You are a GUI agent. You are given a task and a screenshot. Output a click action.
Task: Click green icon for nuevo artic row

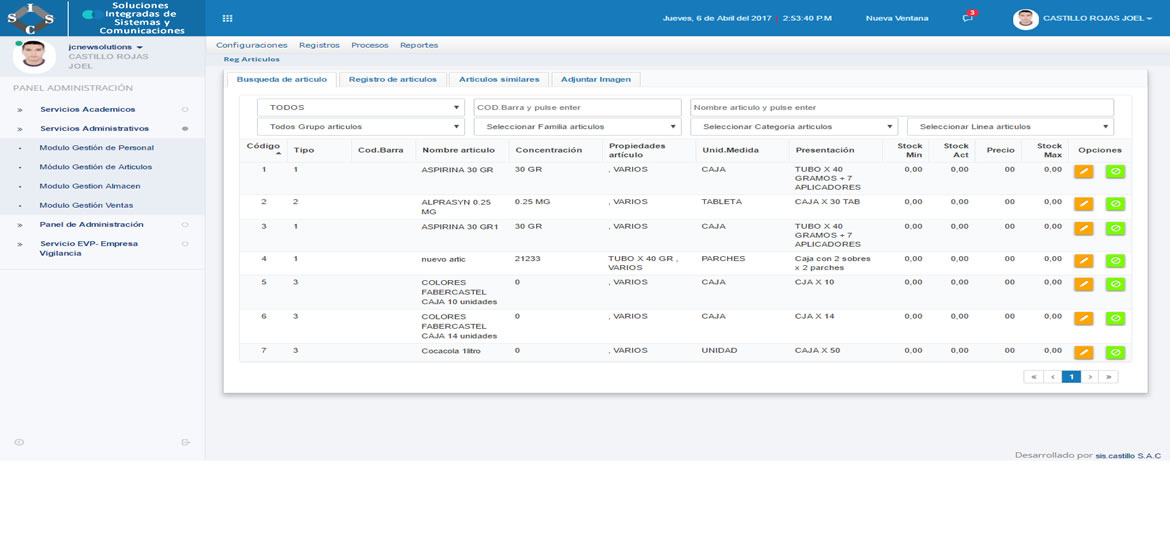coord(1115,261)
